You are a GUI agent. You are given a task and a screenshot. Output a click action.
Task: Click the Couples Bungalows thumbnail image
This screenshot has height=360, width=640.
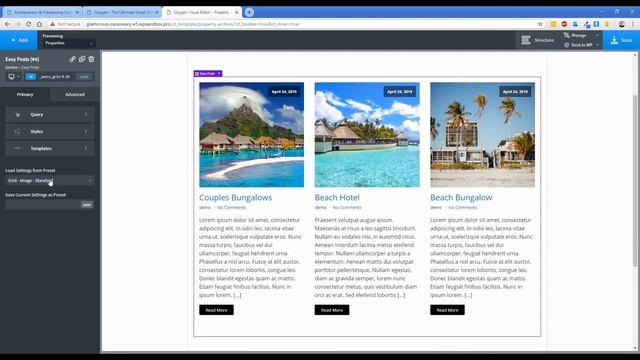click(251, 135)
